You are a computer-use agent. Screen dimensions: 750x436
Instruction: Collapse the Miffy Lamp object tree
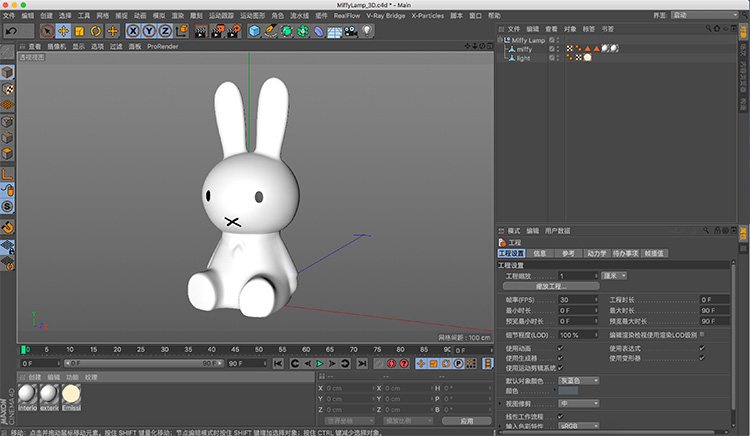(x=500, y=40)
